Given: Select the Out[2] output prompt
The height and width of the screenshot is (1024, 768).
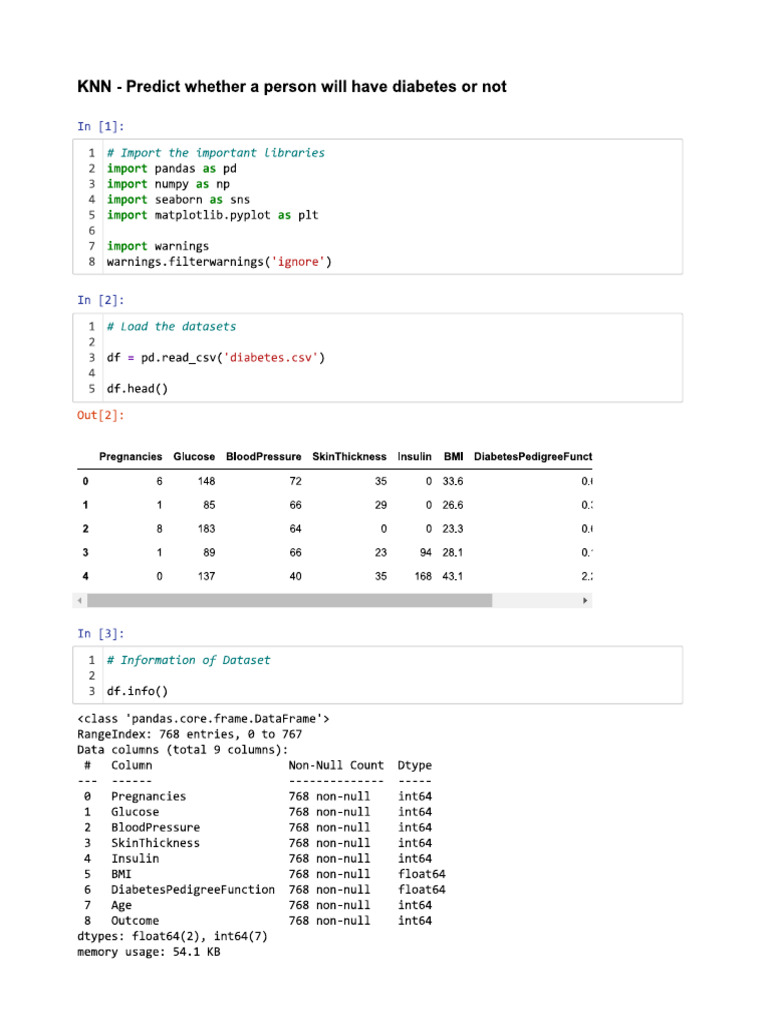Looking at the screenshot, I should pyautogui.click(x=101, y=414).
